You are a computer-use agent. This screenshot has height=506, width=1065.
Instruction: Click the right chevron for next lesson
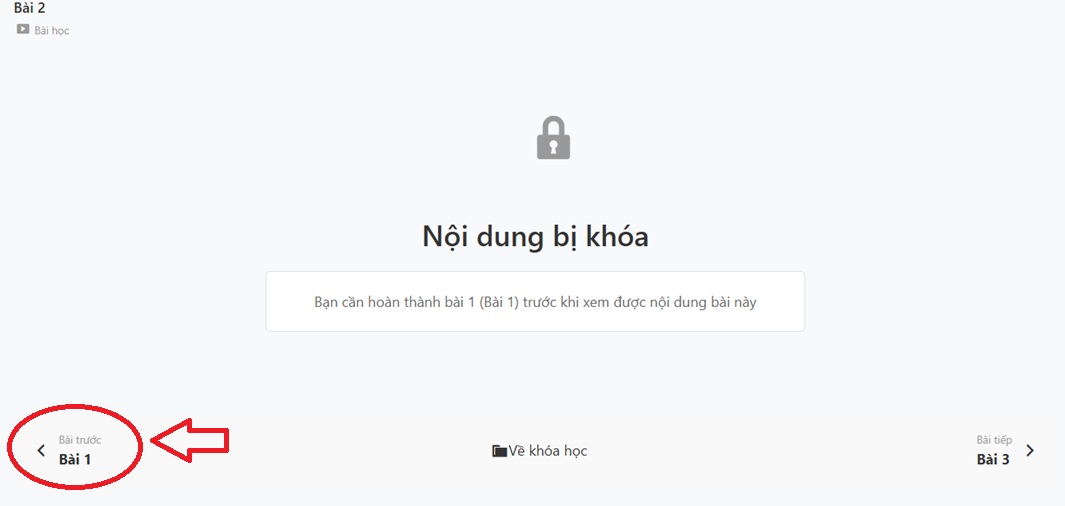tap(1030, 450)
